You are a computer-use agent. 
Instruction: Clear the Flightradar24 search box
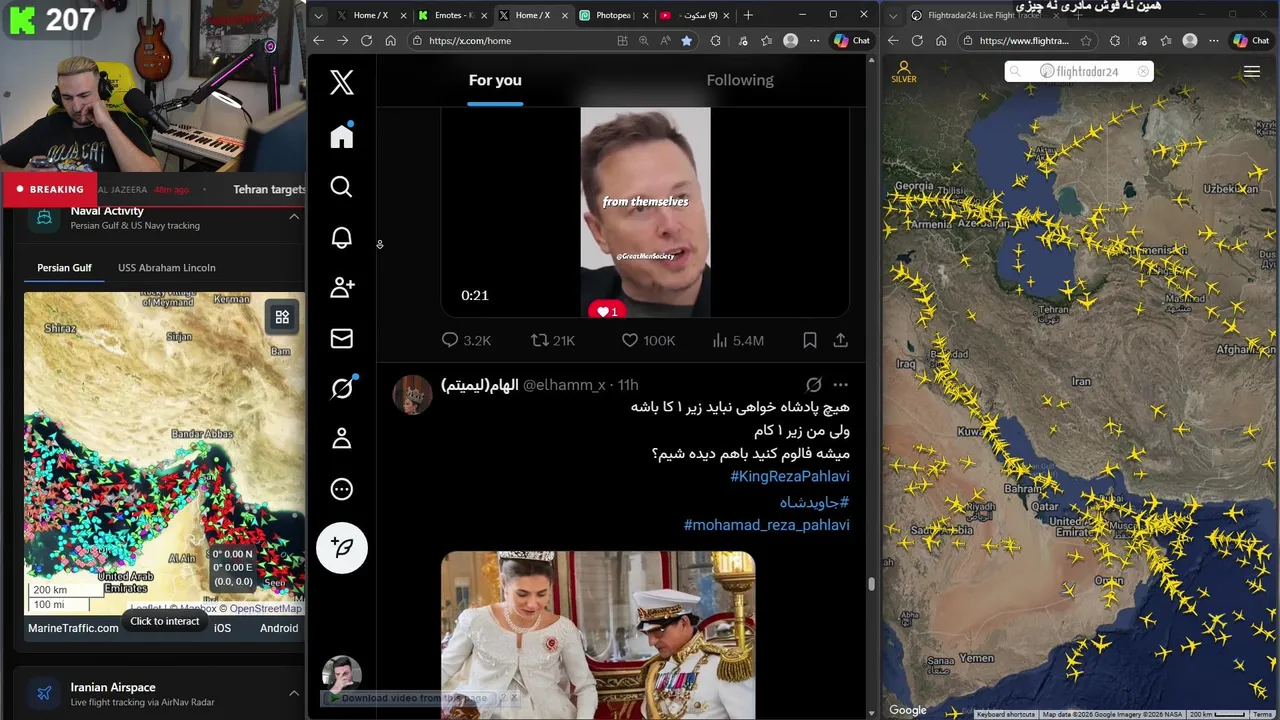(1143, 71)
